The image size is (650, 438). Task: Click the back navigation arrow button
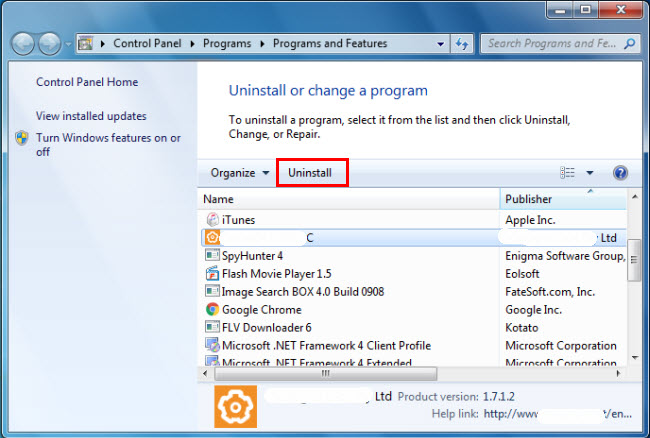[x=23, y=44]
